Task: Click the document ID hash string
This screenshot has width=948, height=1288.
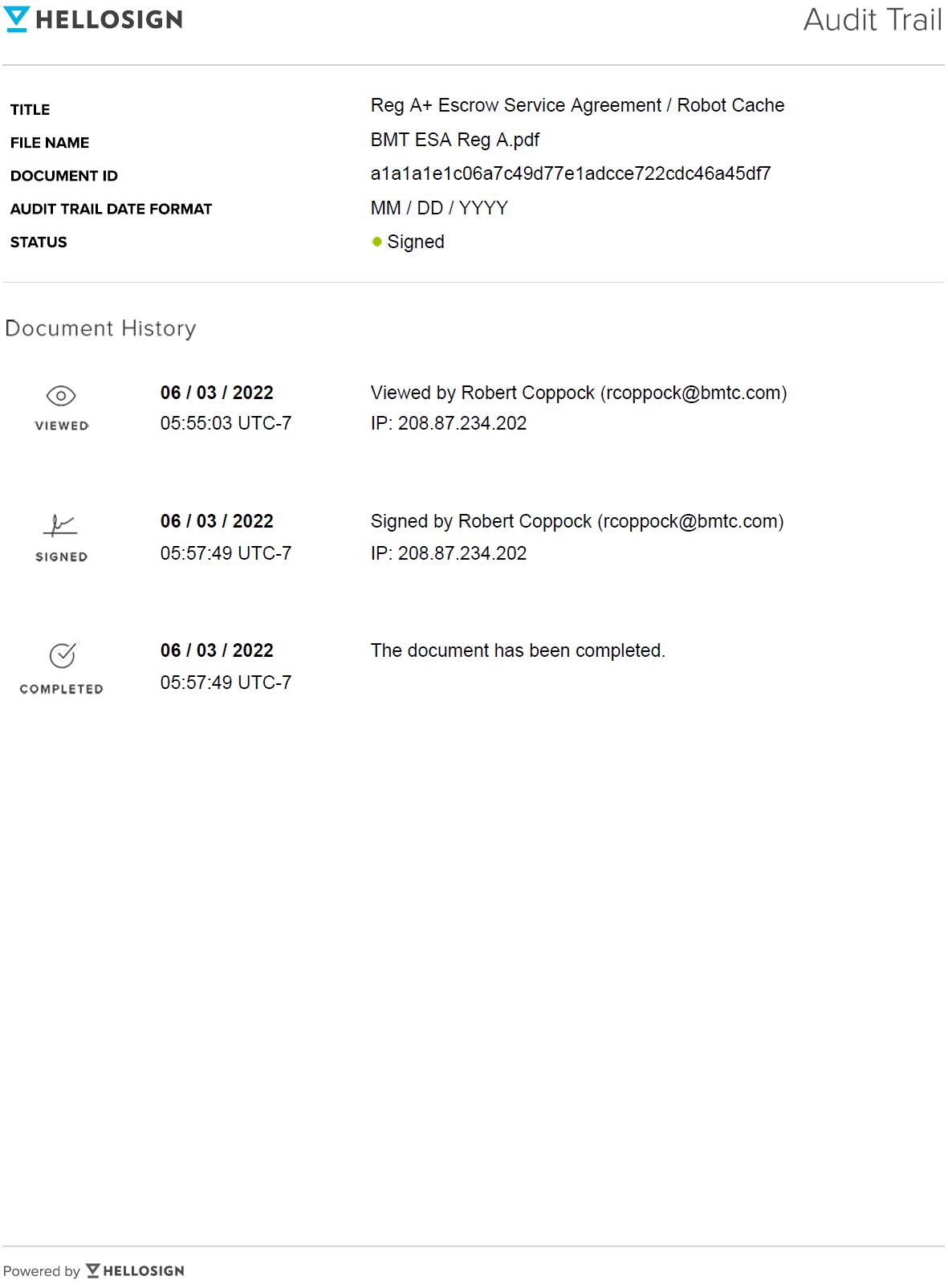Action: (570, 173)
